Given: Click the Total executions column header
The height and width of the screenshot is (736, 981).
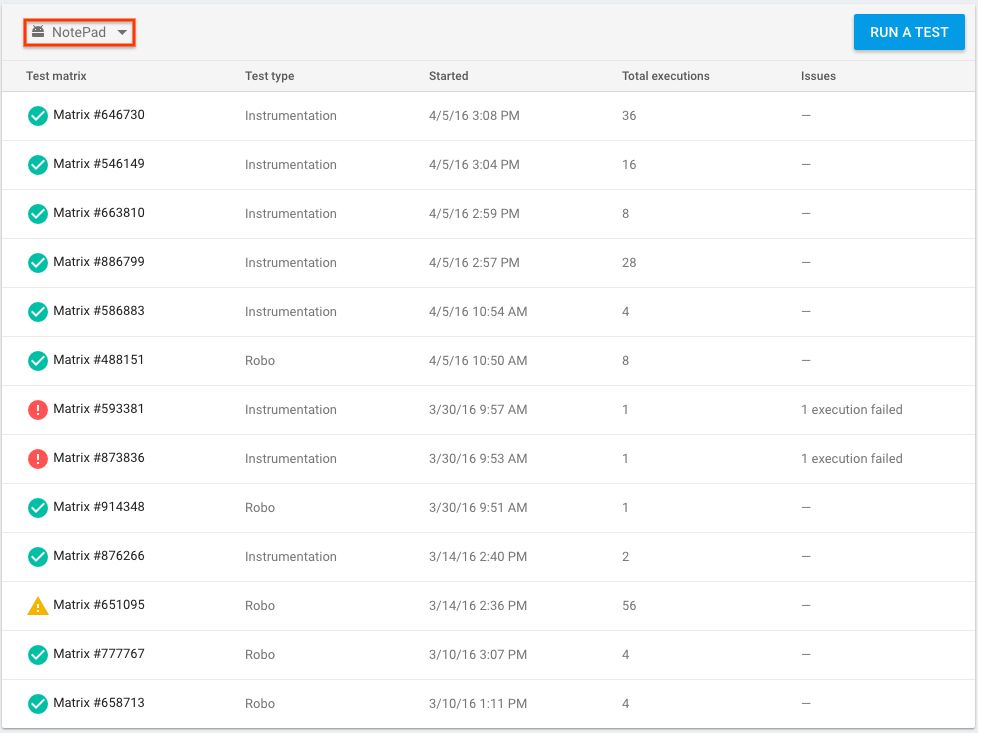Looking at the screenshot, I should [666, 76].
